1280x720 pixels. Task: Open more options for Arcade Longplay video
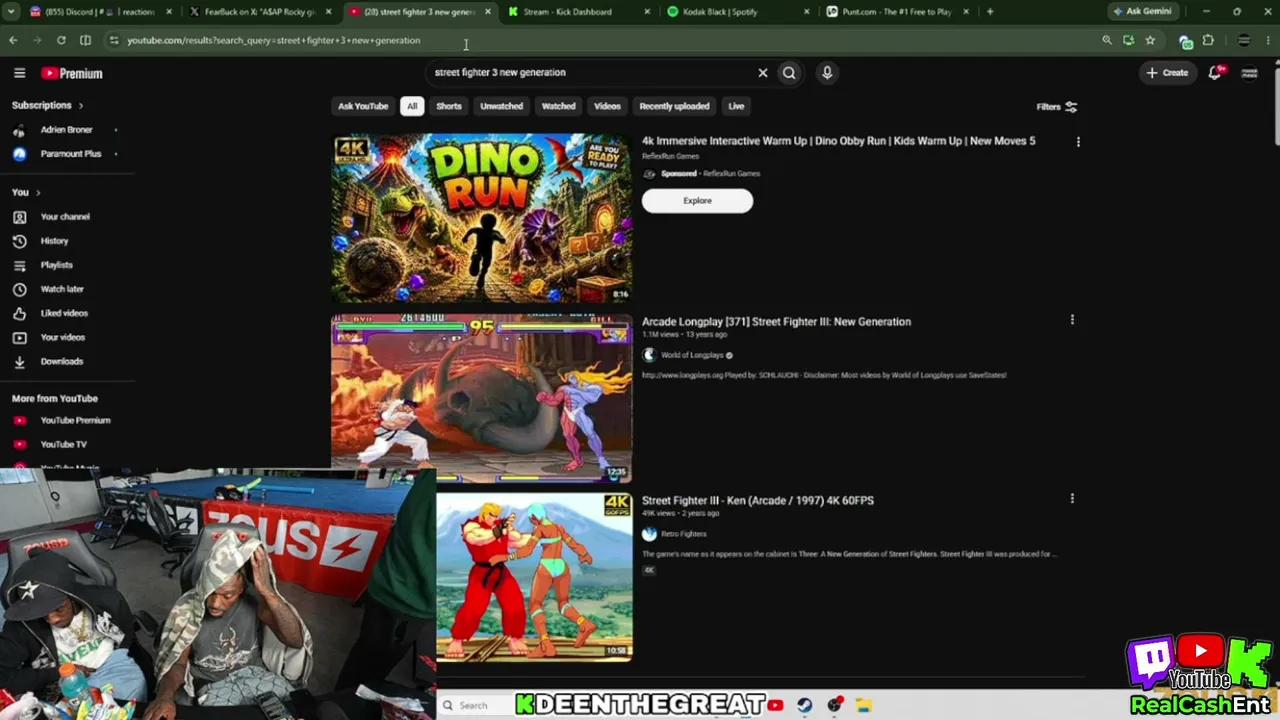[x=1072, y=320]
